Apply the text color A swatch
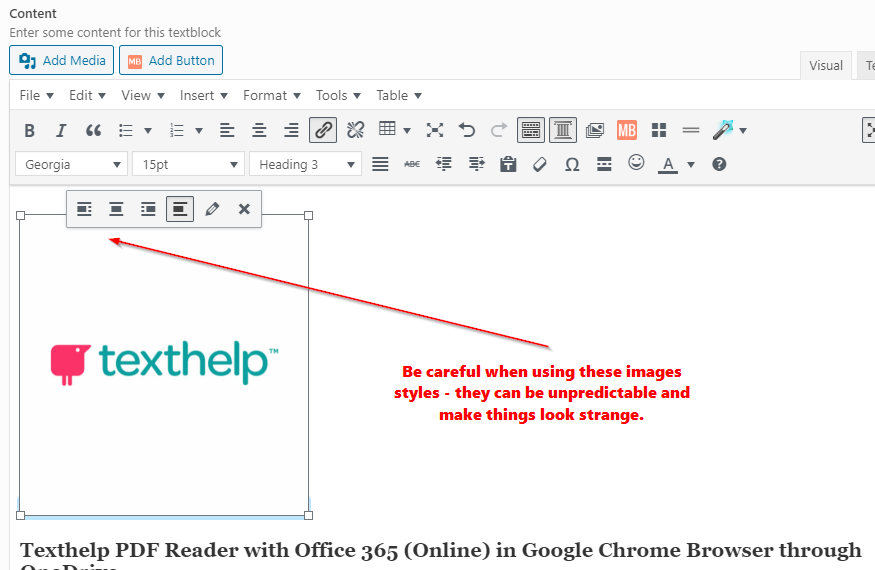 [x=668, y=165]
